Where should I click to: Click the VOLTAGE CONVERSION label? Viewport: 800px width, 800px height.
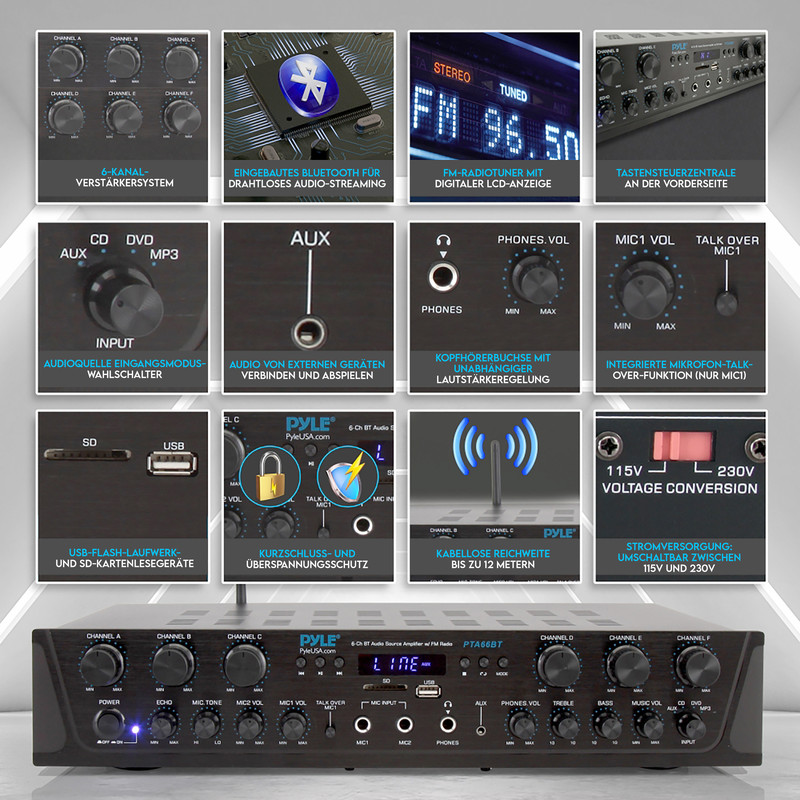tap(680, 488)
